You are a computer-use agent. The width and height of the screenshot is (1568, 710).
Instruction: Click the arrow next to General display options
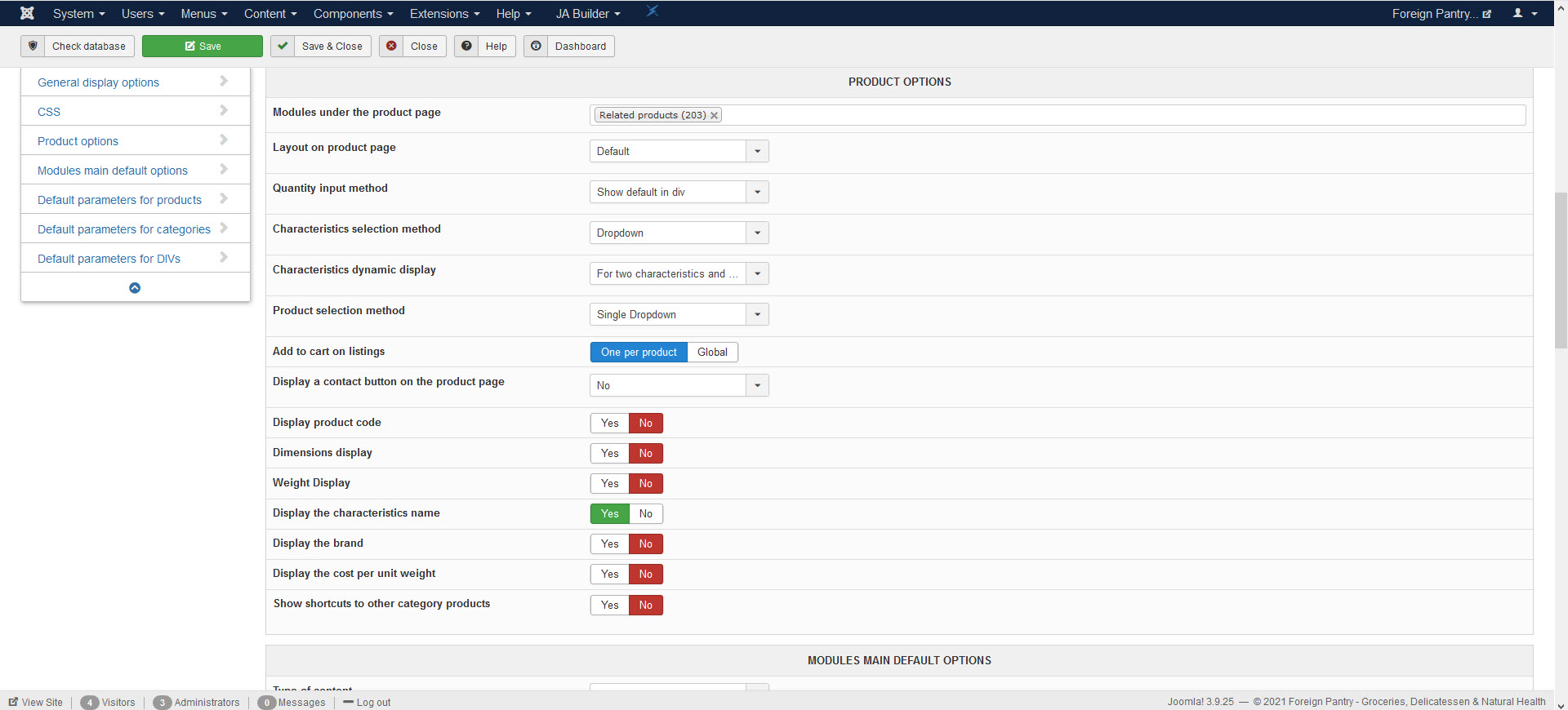[224, 81]
